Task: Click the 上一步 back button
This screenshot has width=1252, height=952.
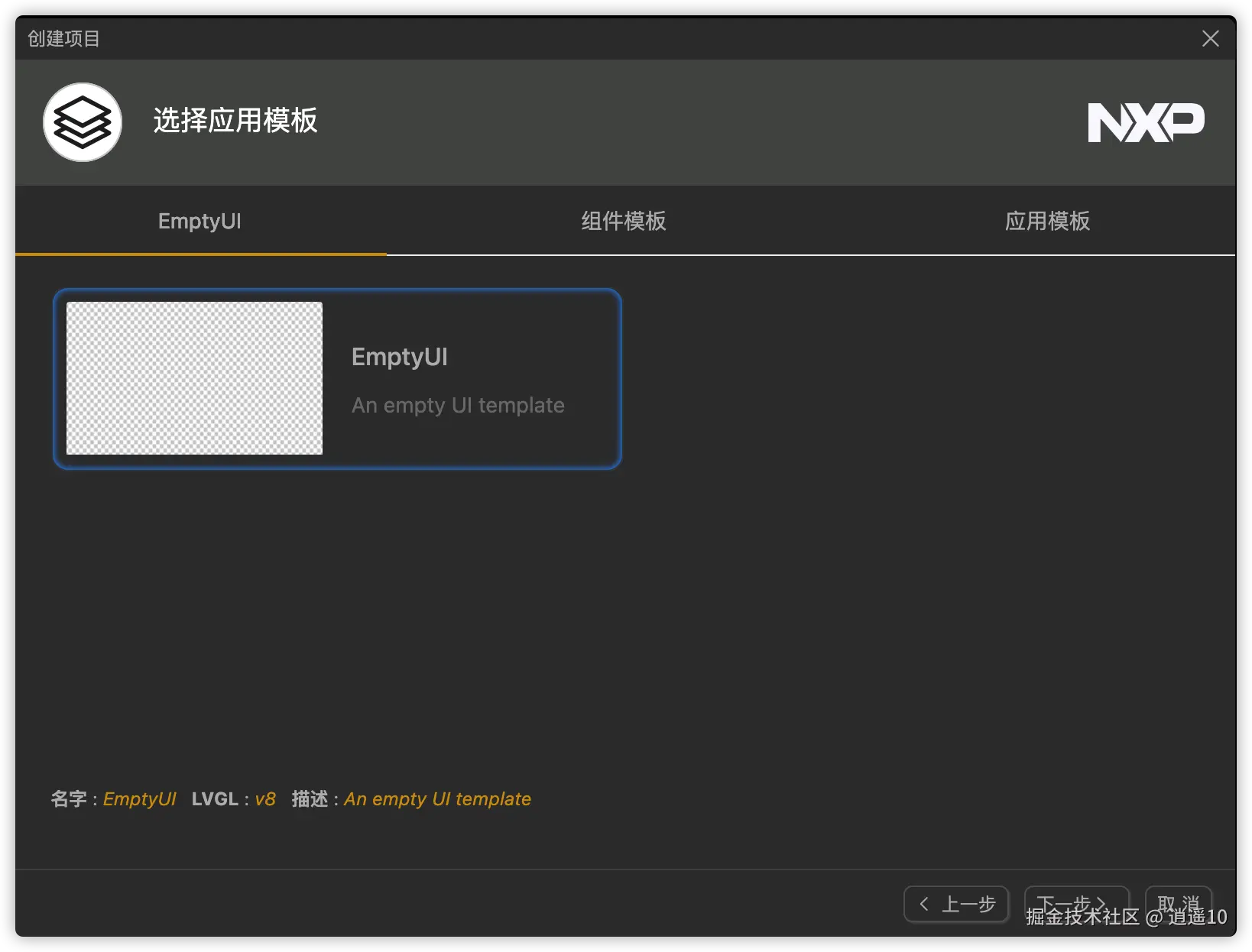Action: click(x=956, y=905)
